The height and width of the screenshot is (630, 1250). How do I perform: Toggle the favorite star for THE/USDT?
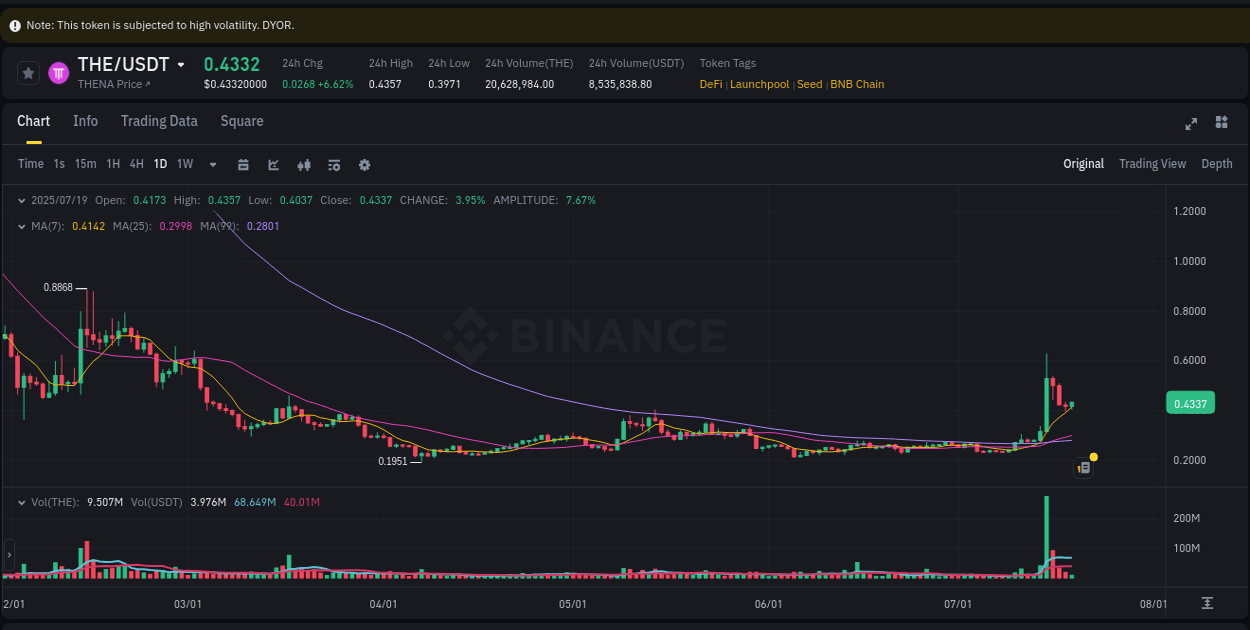pos(28,72)
